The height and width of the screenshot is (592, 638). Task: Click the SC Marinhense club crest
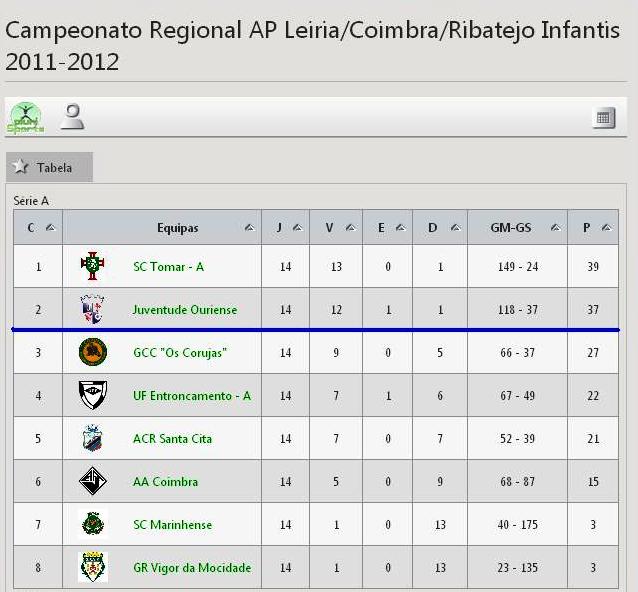pos(93,524)
